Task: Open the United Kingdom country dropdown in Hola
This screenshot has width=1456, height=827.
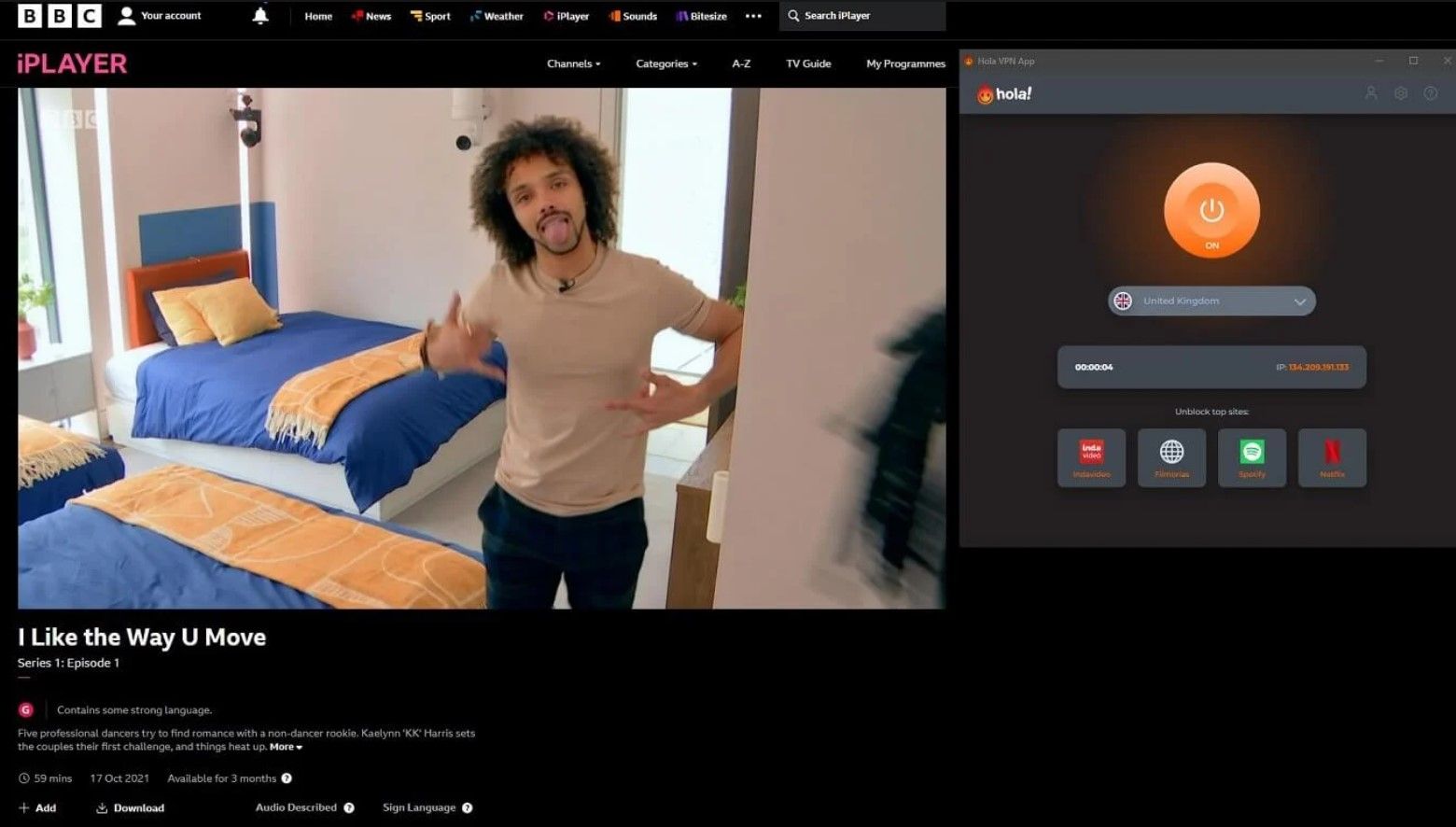Action: tap(1211, 301)
